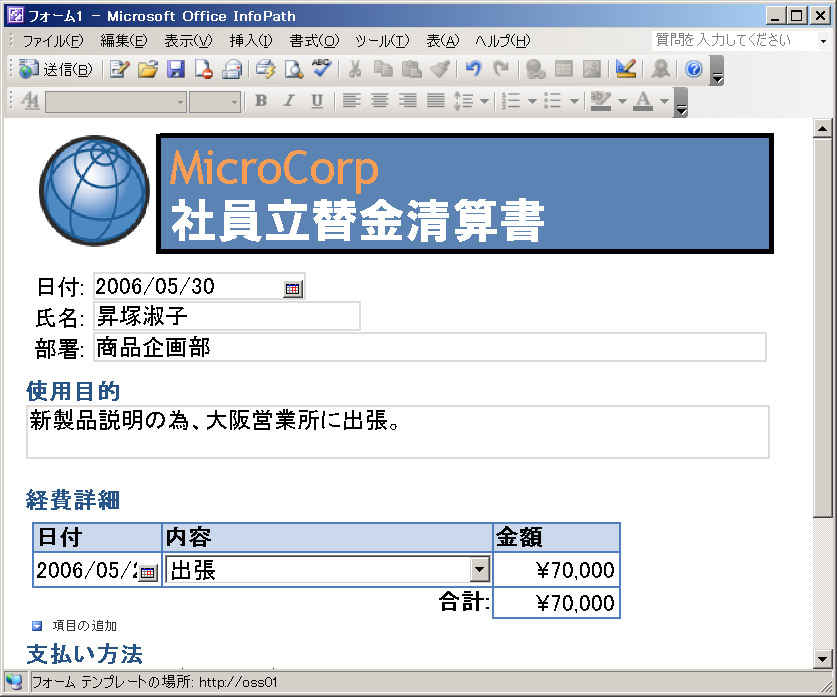The image size is (837, 697).
Task: Open calendar picker in expense table row
Action: click(147, 573)
